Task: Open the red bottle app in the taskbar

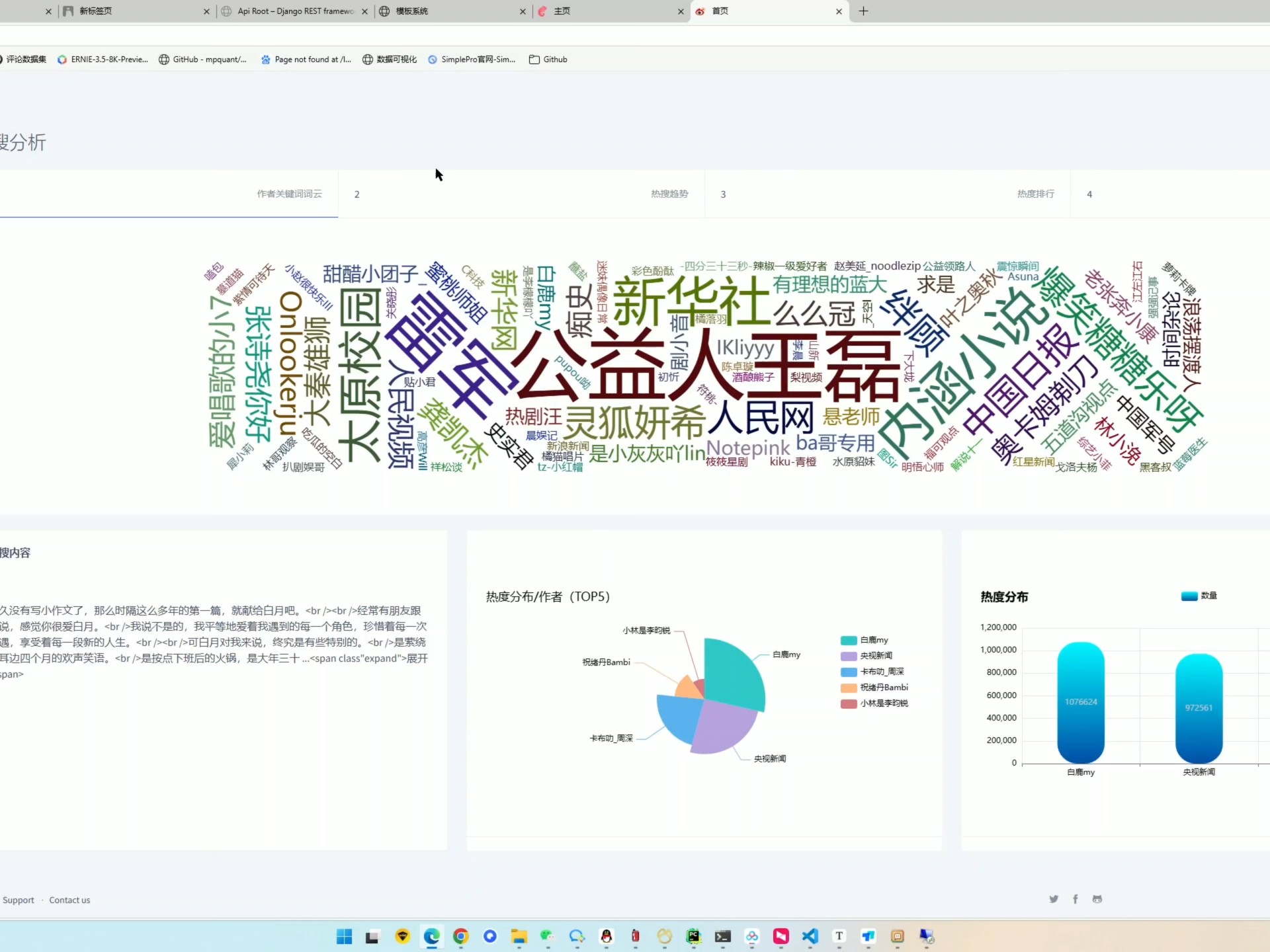Action: (x=635, y=936)
